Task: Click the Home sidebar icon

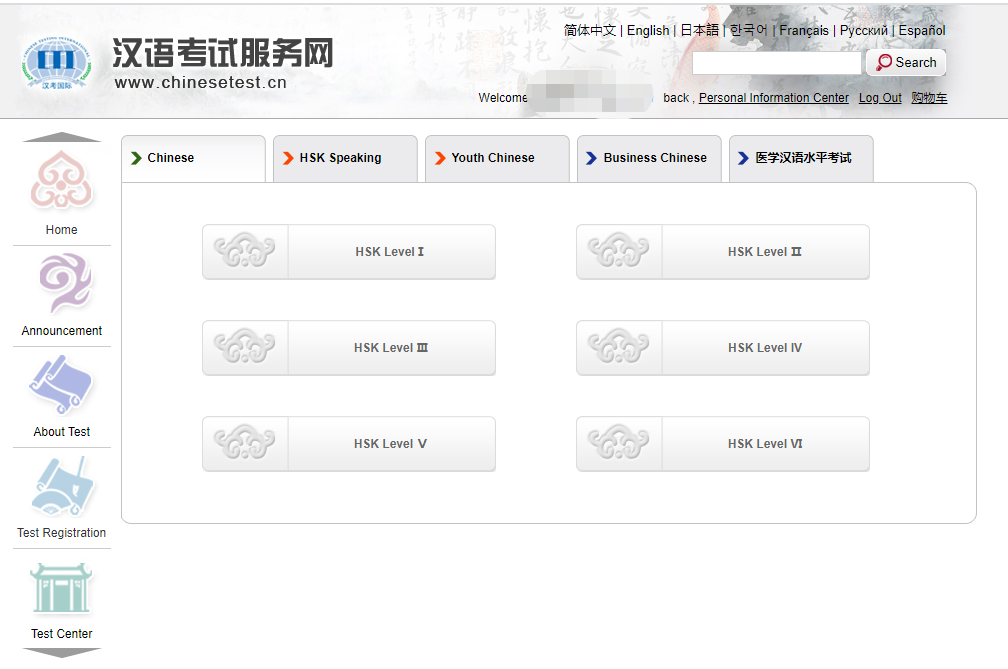Action: tap(61, 181)
